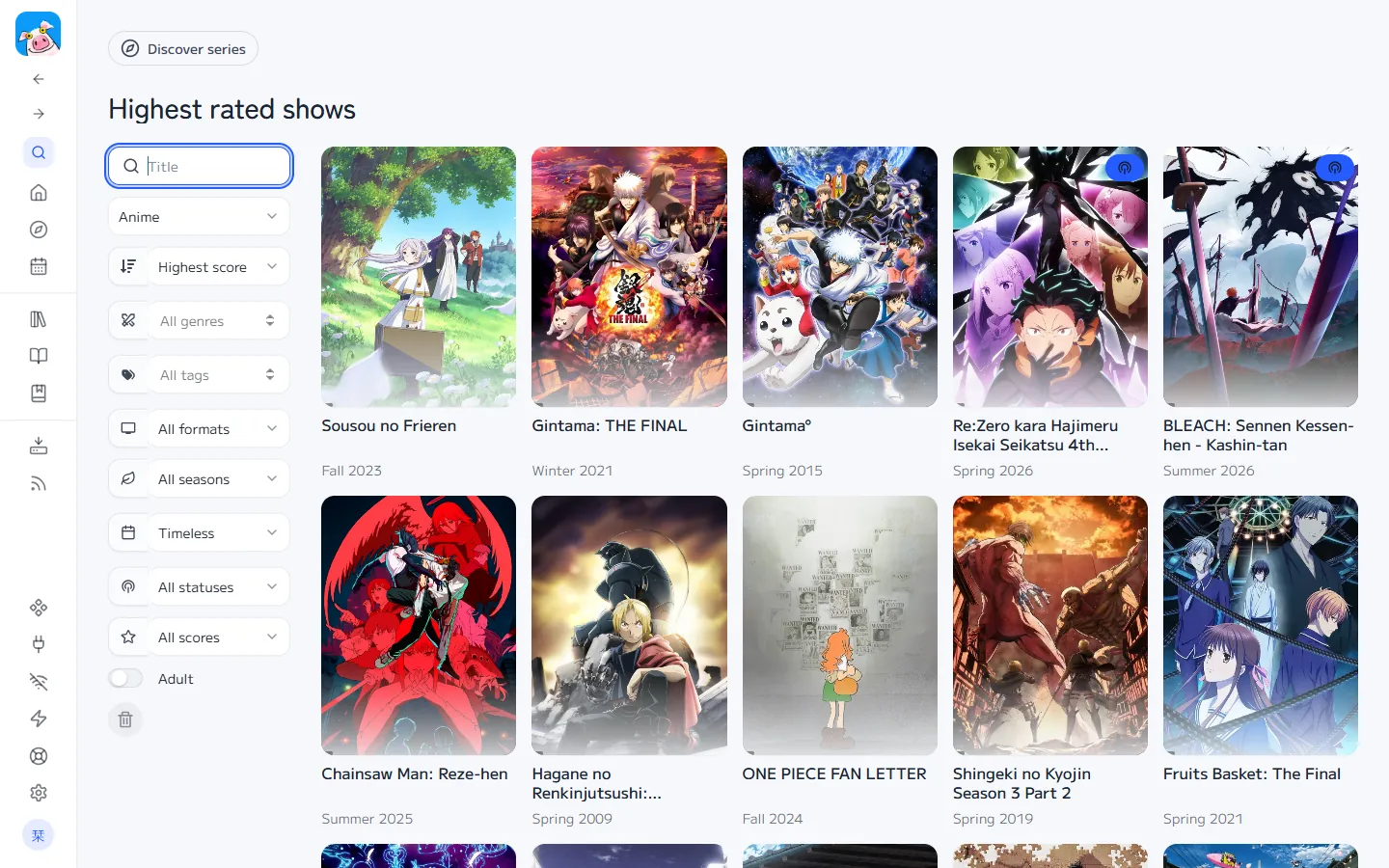
Task: Go forward with the right arrow
Action: click(x=39, y=114)
